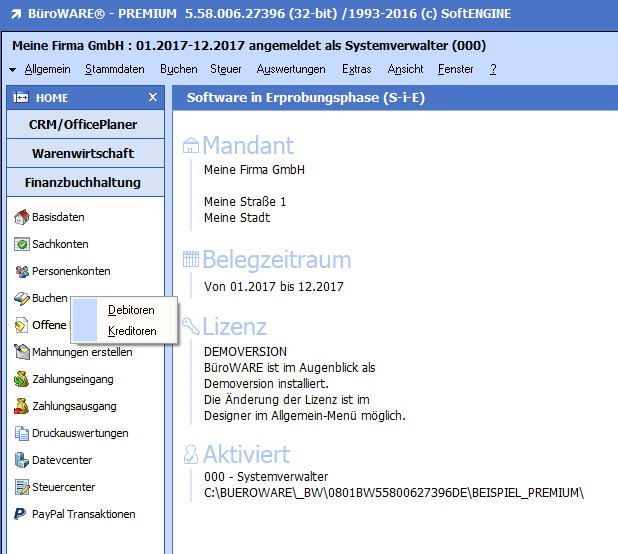
Task: Click the Offene Posten tag icon
Action: tap(22, 325)
